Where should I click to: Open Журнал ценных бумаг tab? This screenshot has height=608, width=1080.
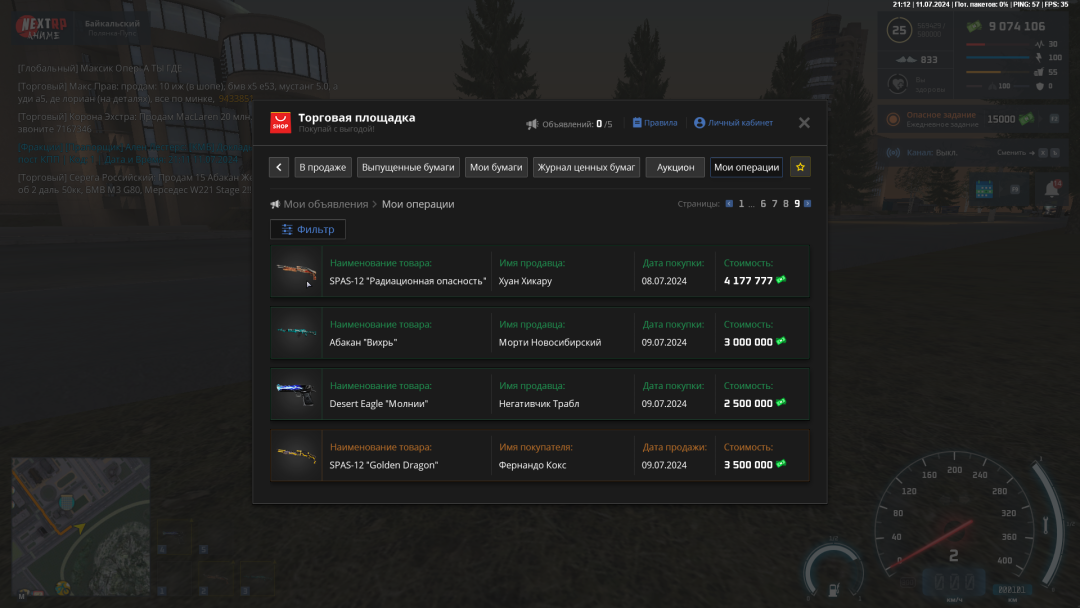click(586, 167)
